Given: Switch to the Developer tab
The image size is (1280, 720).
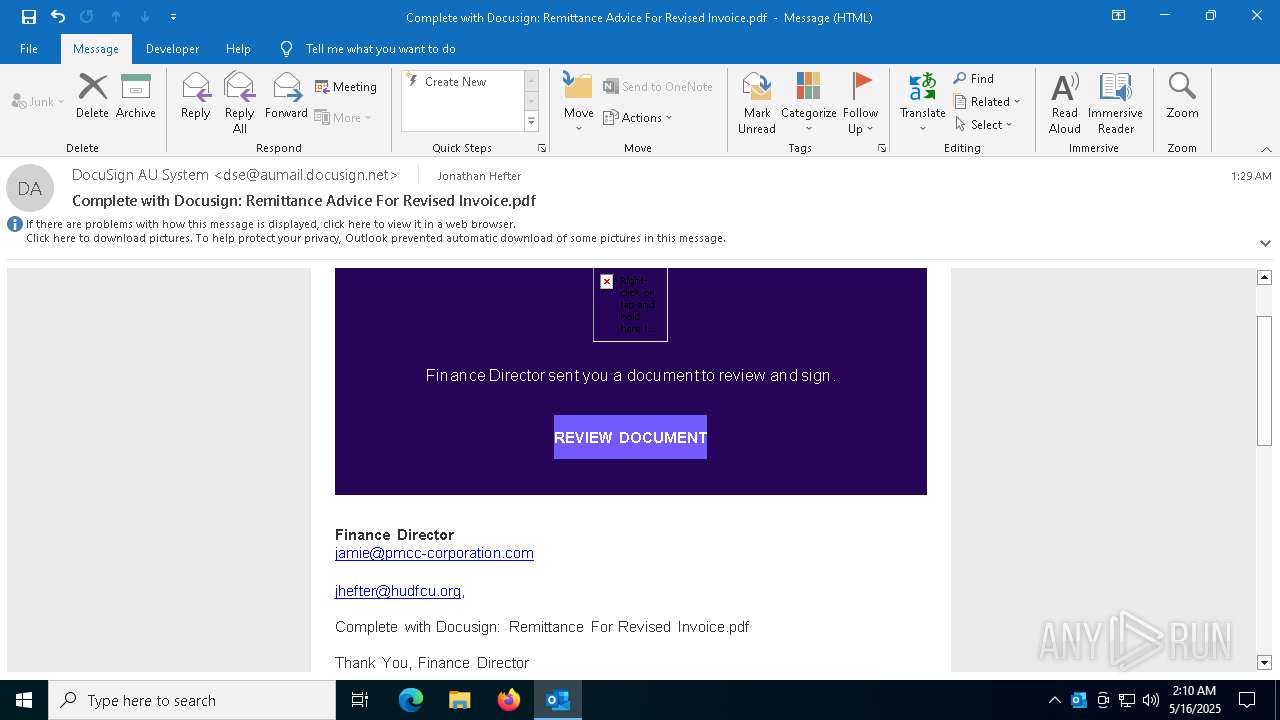Looking at the screenshot, I should [172, 49].
